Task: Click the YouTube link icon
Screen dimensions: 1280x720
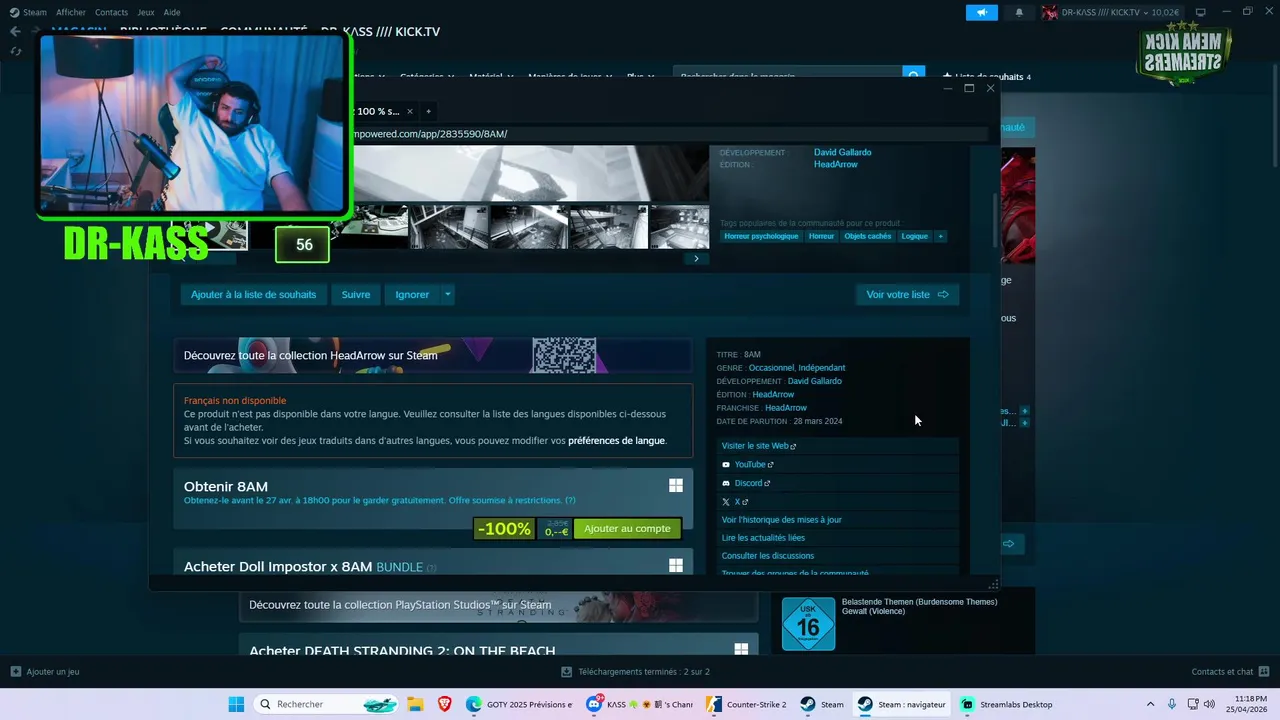Action: coord(726,464)
